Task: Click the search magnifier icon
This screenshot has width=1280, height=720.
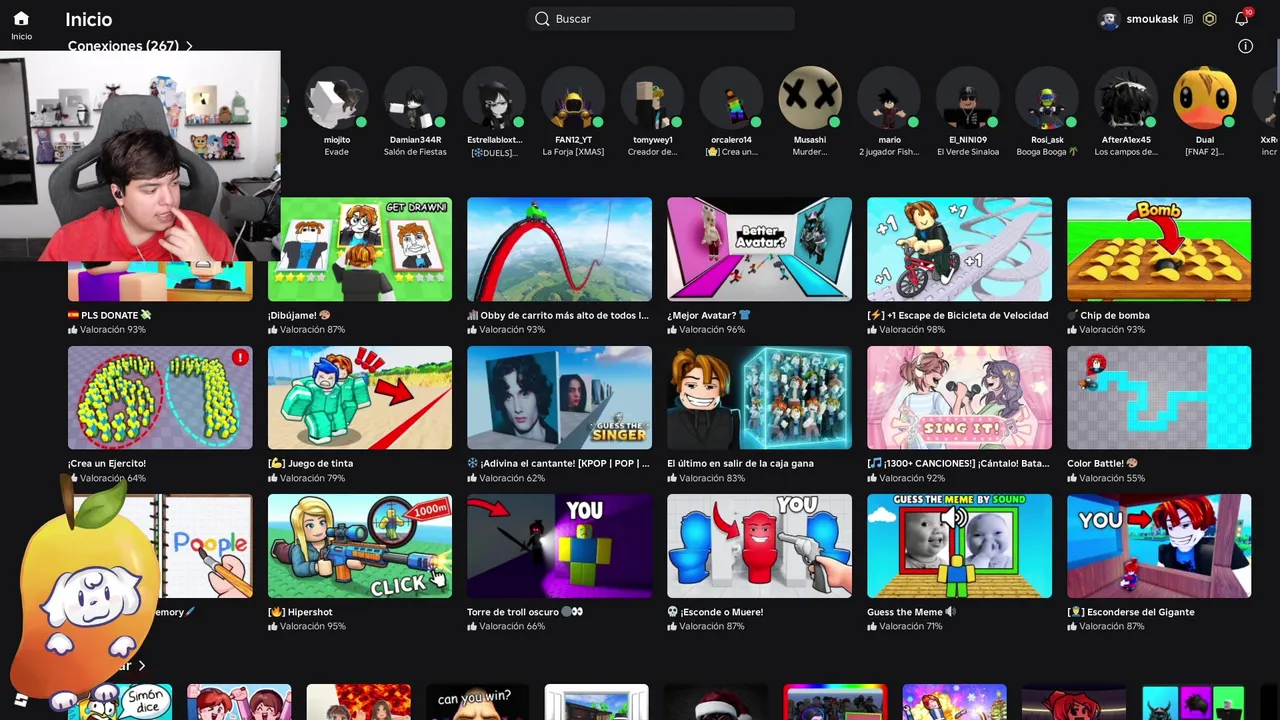Action: coord(542,19)
